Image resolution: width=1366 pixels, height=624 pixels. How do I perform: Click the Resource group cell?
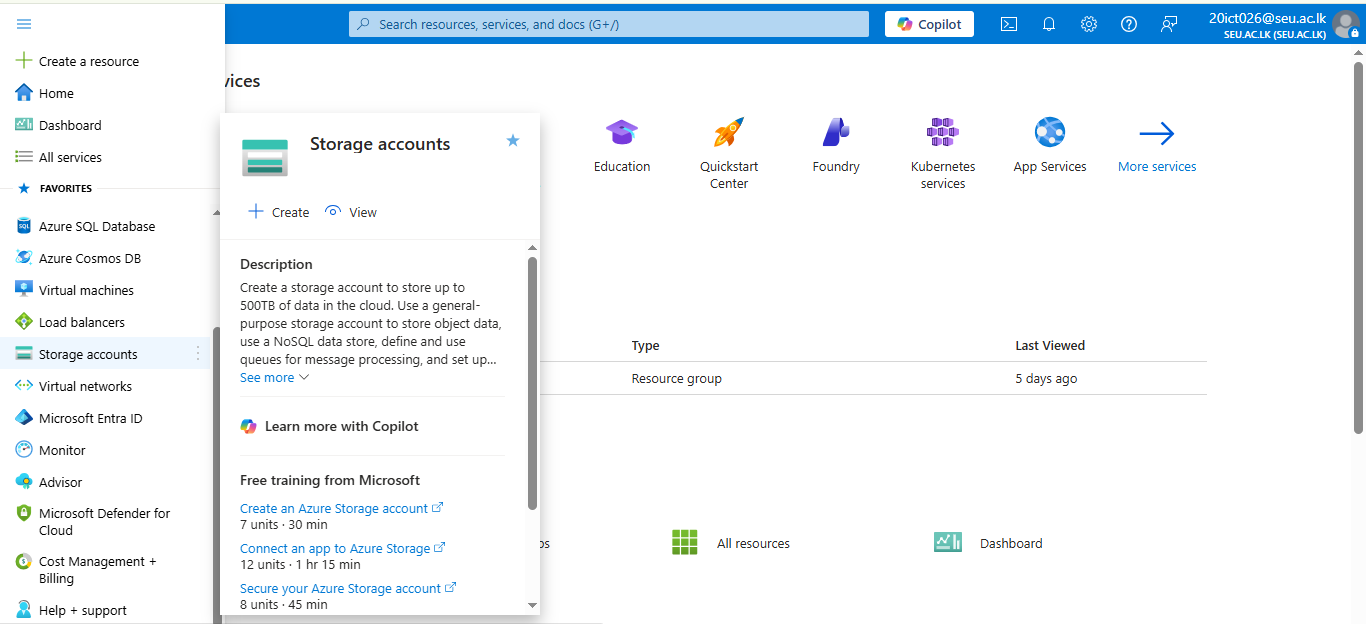pyautogui.click(x=676, y=379)
